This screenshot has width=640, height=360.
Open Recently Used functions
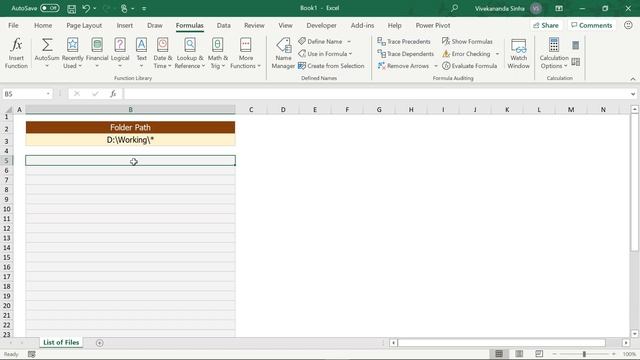tap(72, 53)
